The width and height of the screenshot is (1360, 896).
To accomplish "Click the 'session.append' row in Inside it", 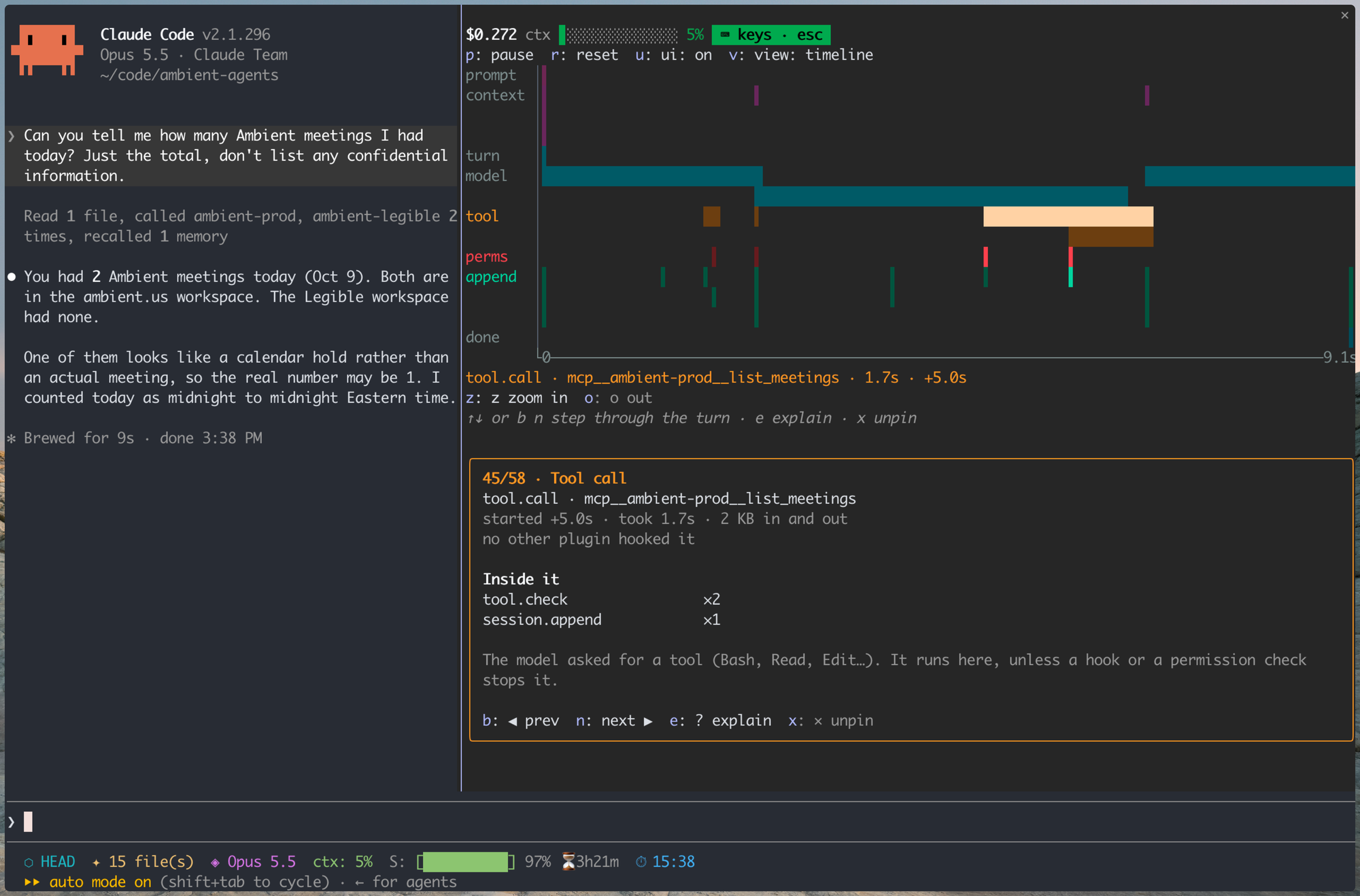I will (601, 620).
